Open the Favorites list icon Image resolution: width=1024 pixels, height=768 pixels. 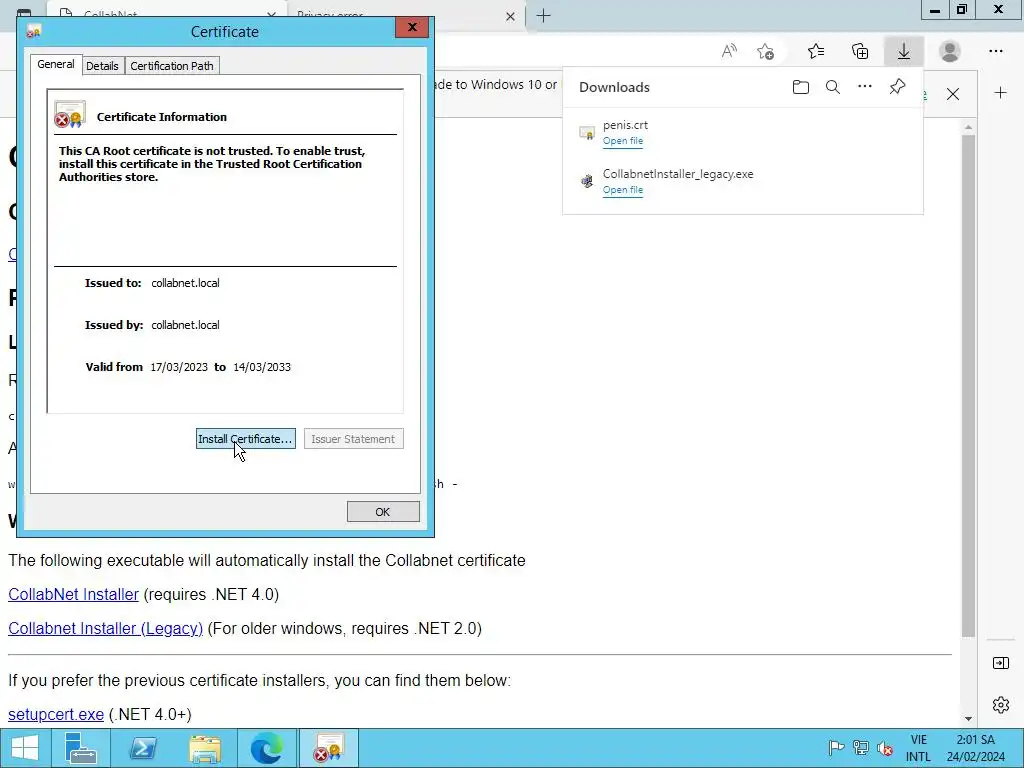[x=816, y=51]
